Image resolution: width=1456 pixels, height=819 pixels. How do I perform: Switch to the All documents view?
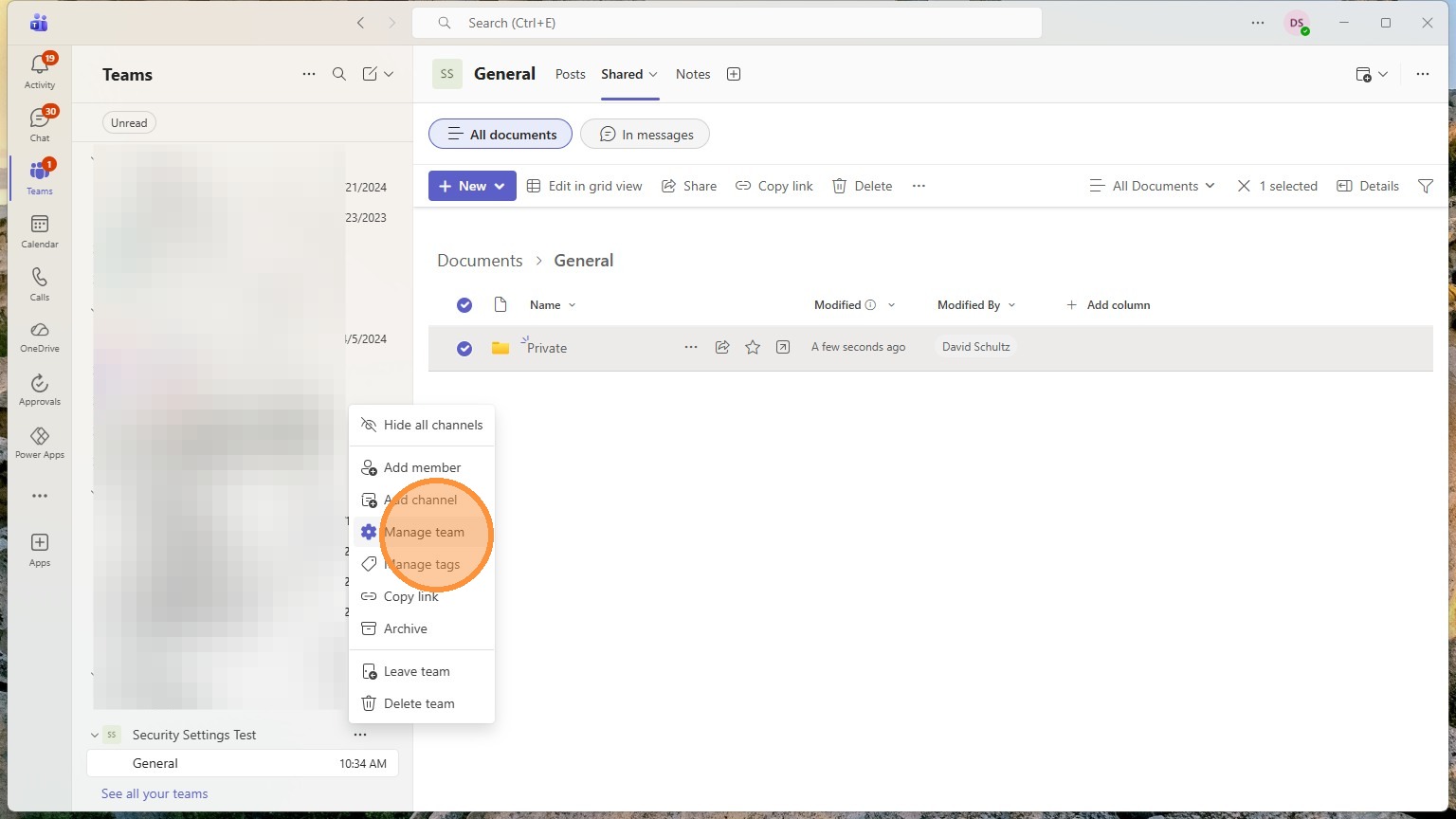(500, 135)
